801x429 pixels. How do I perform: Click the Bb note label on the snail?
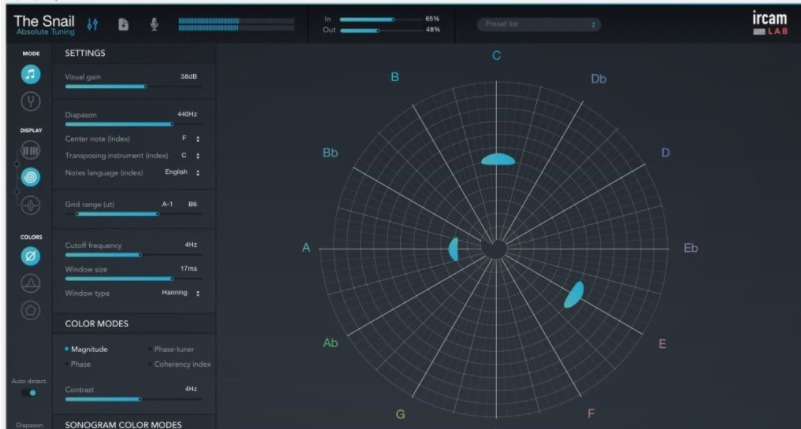click(330, 153)
